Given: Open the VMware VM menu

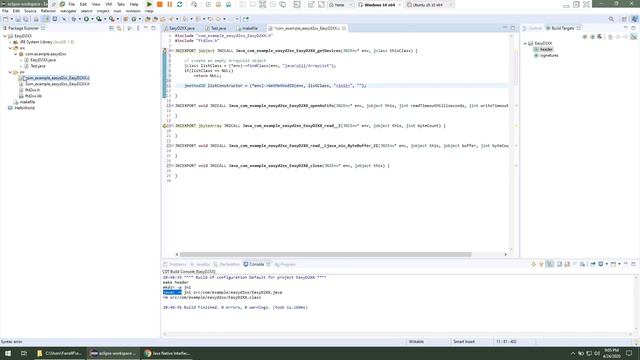Looking at the screenshot, I should coord(109,4).
